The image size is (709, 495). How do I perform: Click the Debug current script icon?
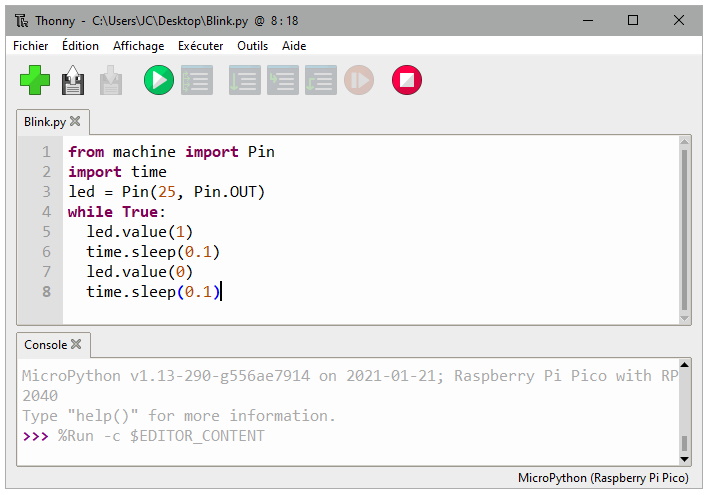coord(196,80)
